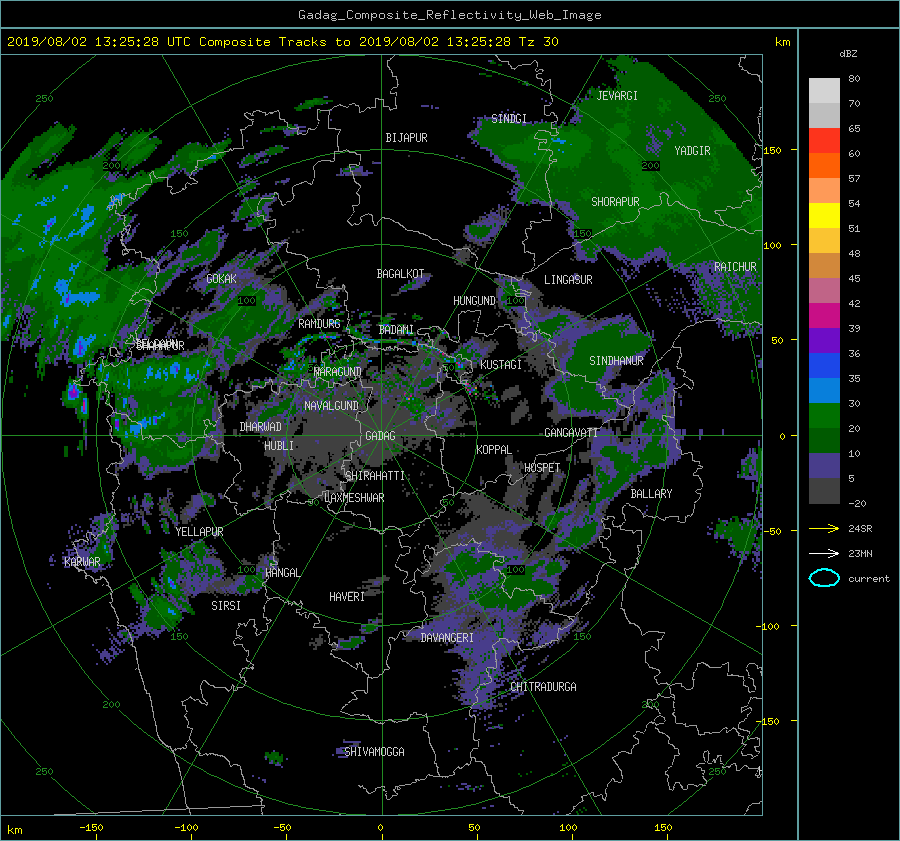The width and height of the screenshot is (900, 841).
Task: Click the 23MN legend label
Action: coord(860,554)
